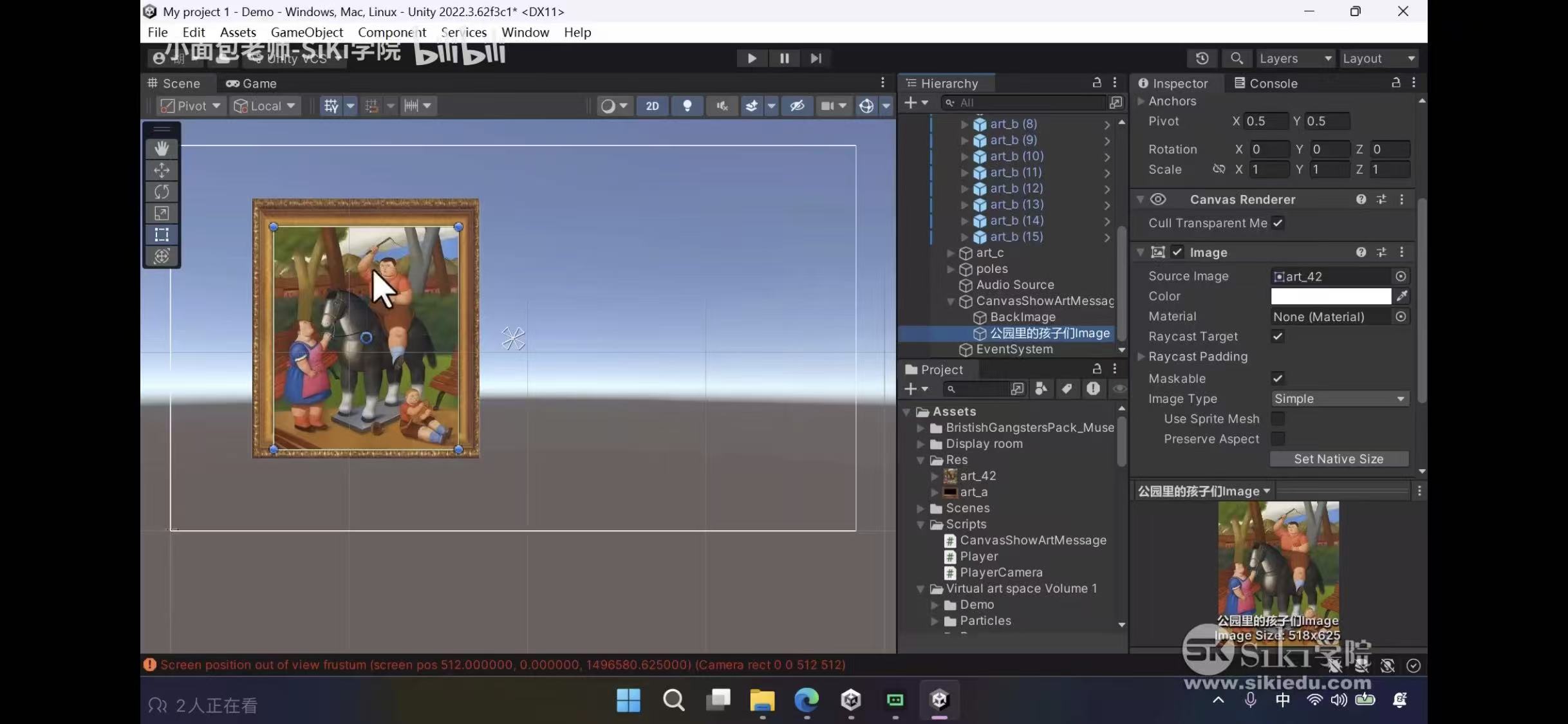Open the Window menu
Image resolution: width=1568 pixels, height=724 pixels.
pyautogui.click(x=525, y=32)
